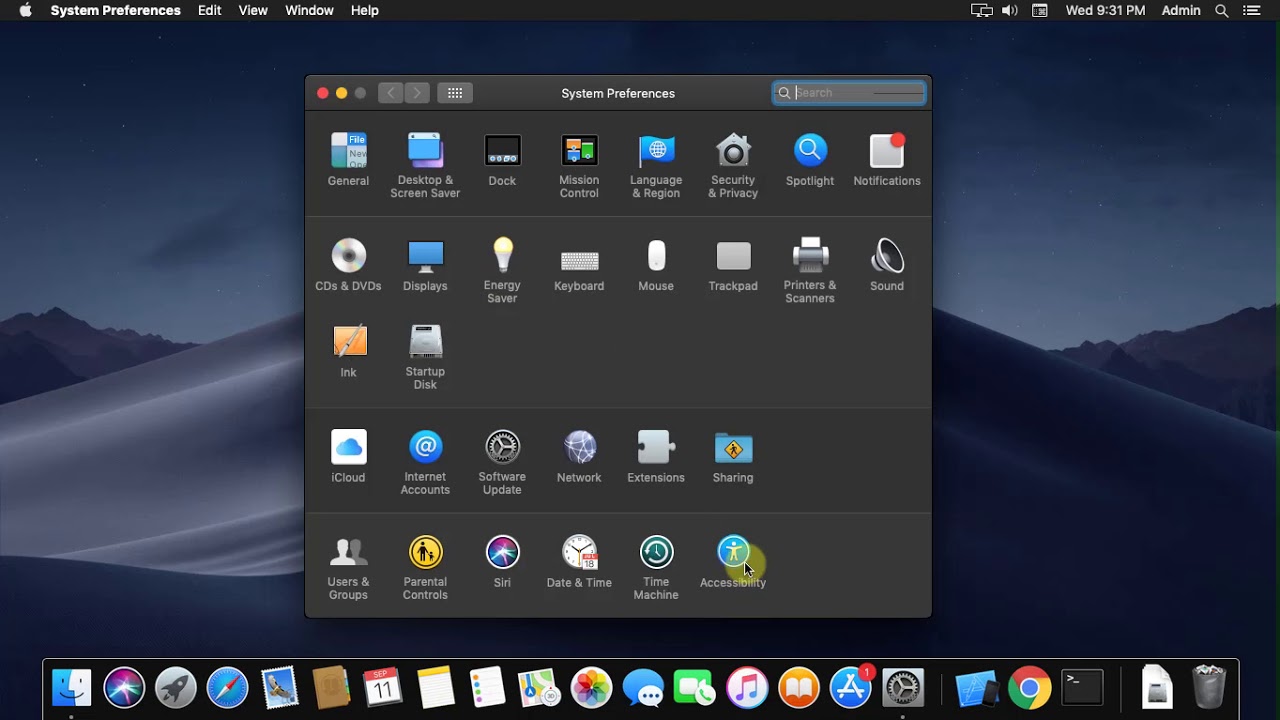The image size is (1280, 720).
Task: Open FaceTime from the Dock
Action: coord(695,688)
